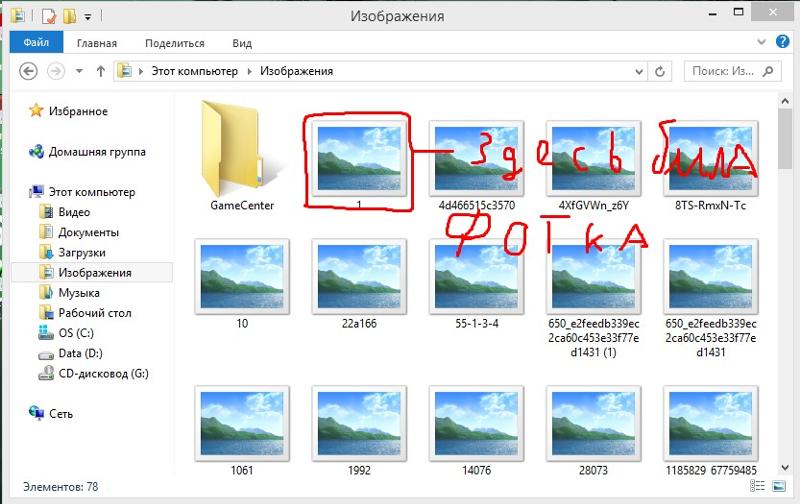Open Help with question mark icon

point(782,41)
